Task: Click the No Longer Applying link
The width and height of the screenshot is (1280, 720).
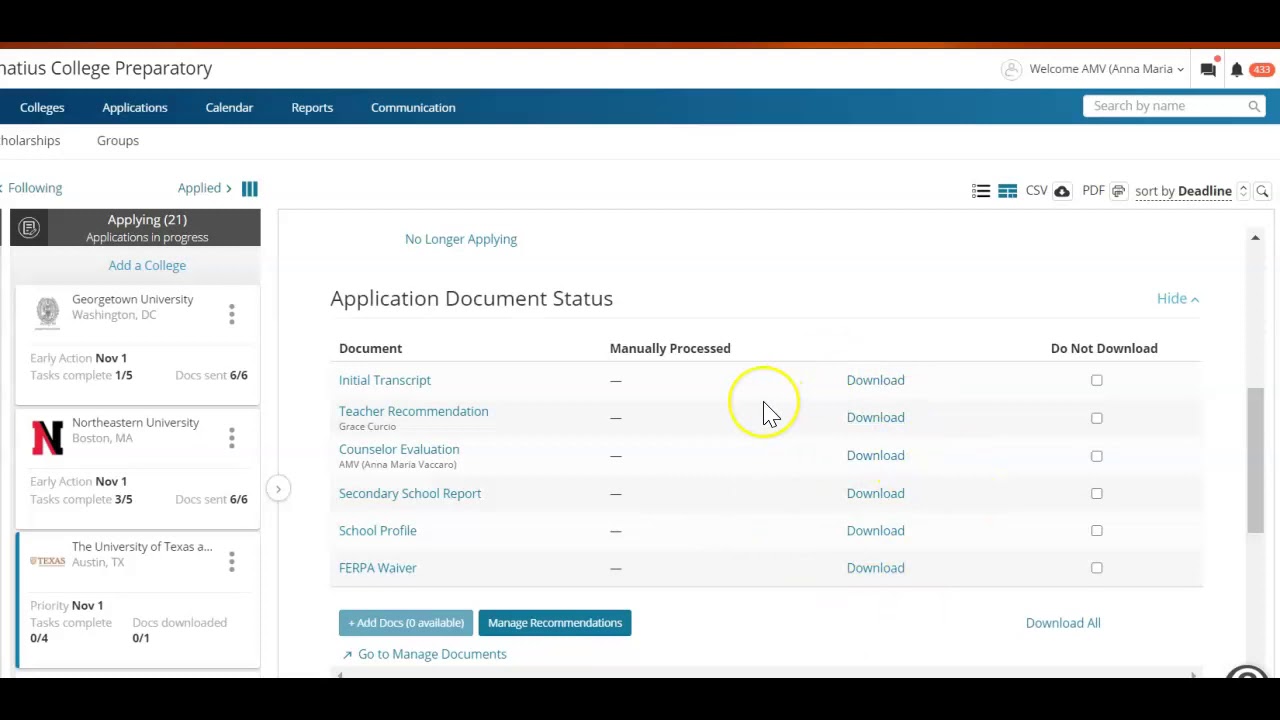Action: (x=461, y=239)
